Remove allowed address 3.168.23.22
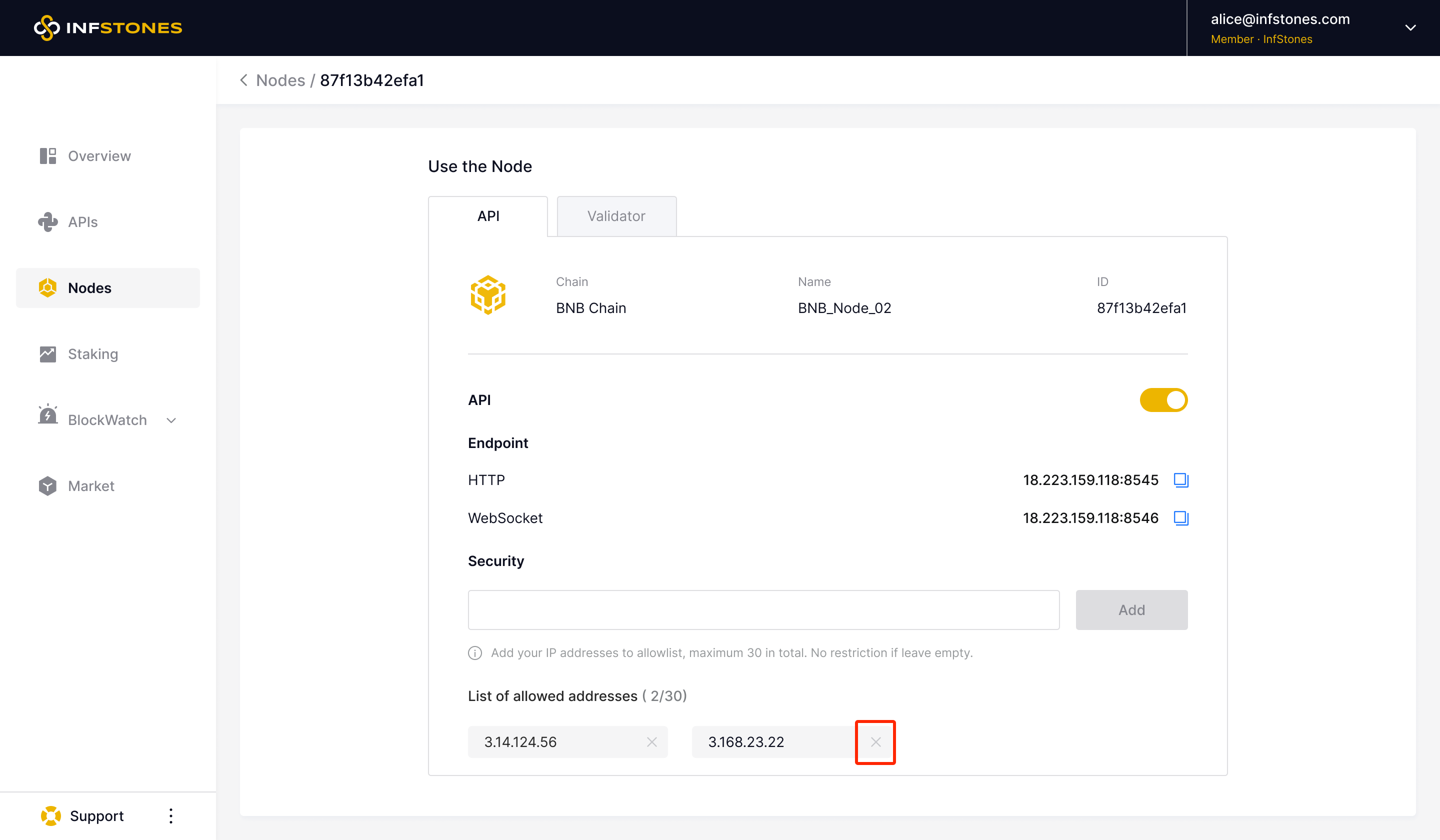 pyautogui.click(x=875, y=741)
